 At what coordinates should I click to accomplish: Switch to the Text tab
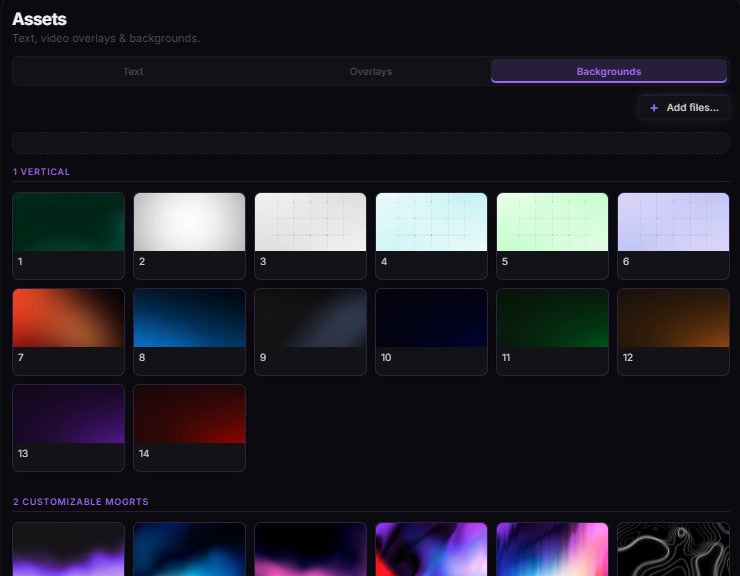pos(133,71)
